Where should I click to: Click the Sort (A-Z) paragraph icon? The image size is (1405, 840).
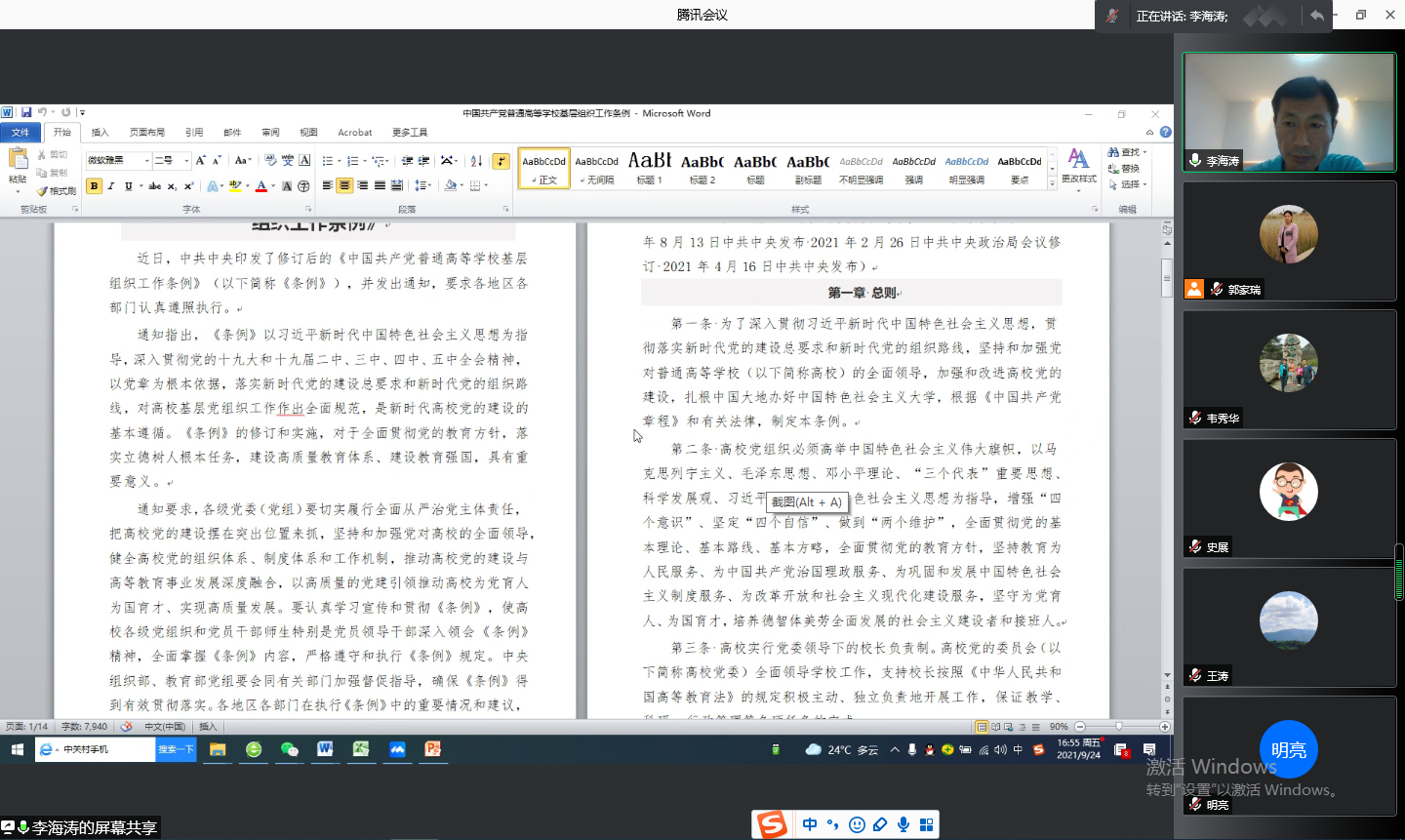476,161
